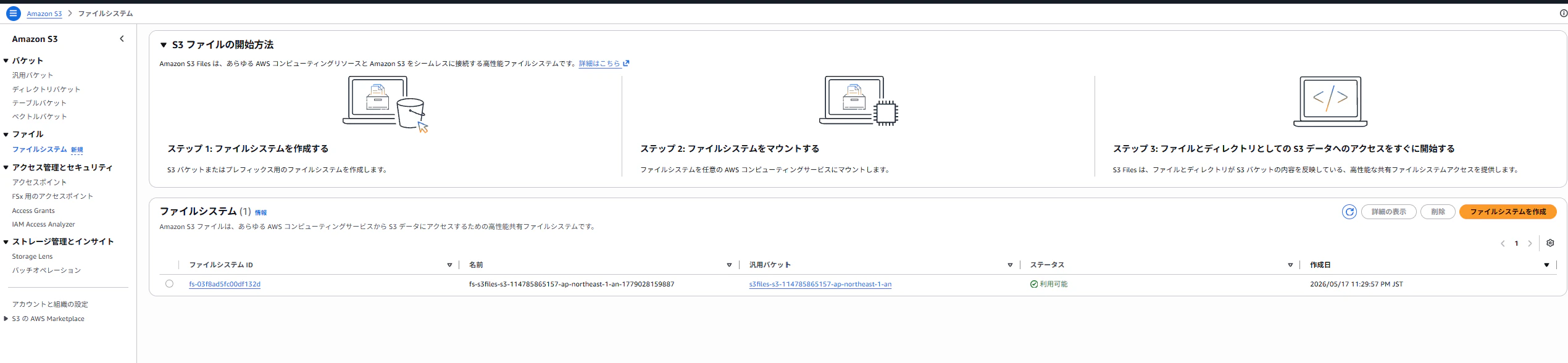
Task: Sort by ファイルシステム ID column arrow
Action: [x=449, y=265]
